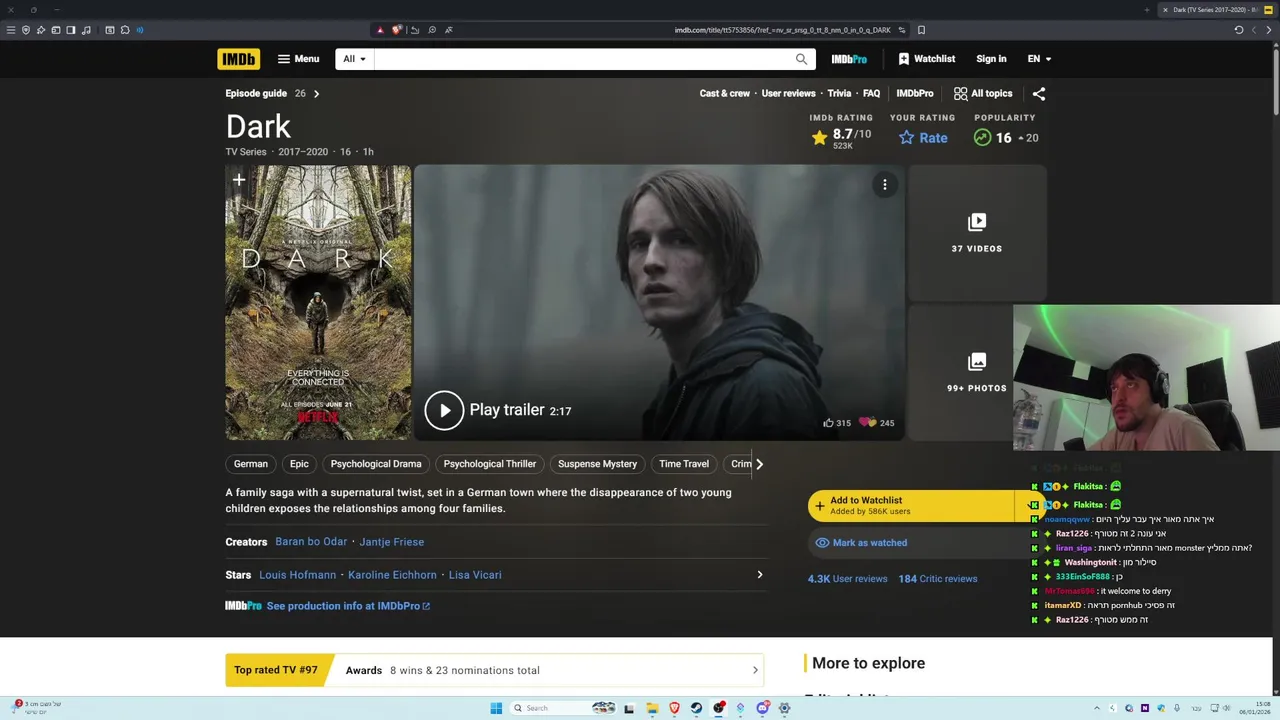1280x720 pixels.
Task: Open the Creators credits link
Action: point(246,542)
